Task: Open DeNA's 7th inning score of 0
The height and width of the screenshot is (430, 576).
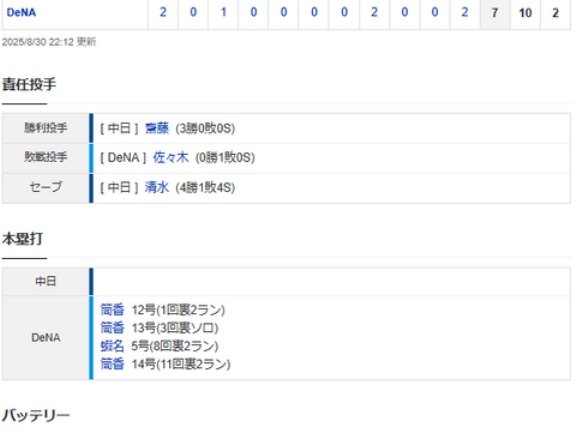Action: click(344, 12)
